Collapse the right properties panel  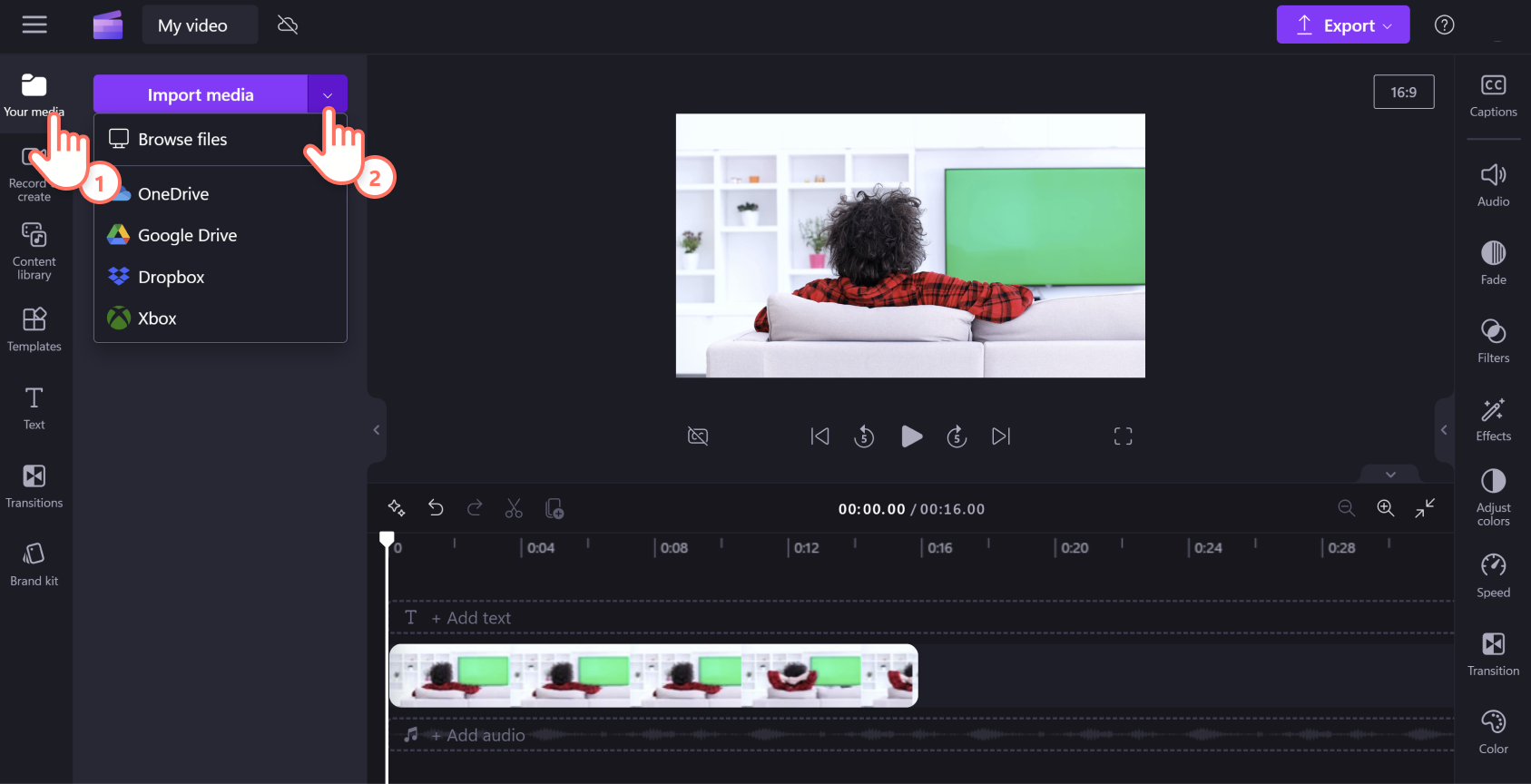(1444, 430)
